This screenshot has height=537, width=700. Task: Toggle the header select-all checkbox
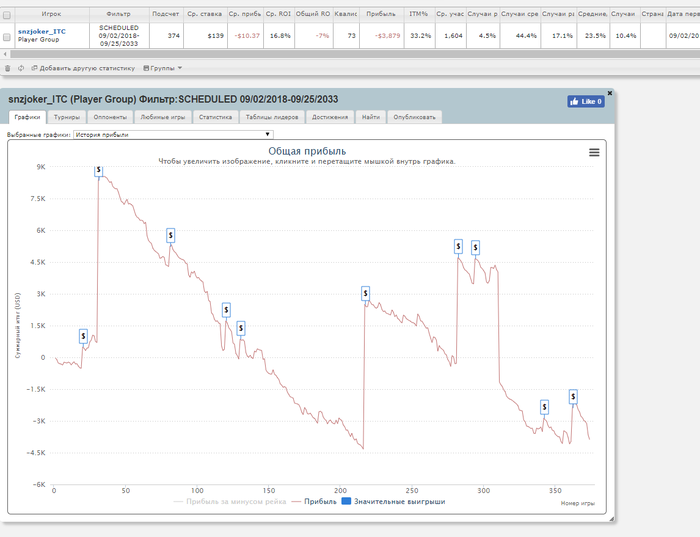click(7, 15)
